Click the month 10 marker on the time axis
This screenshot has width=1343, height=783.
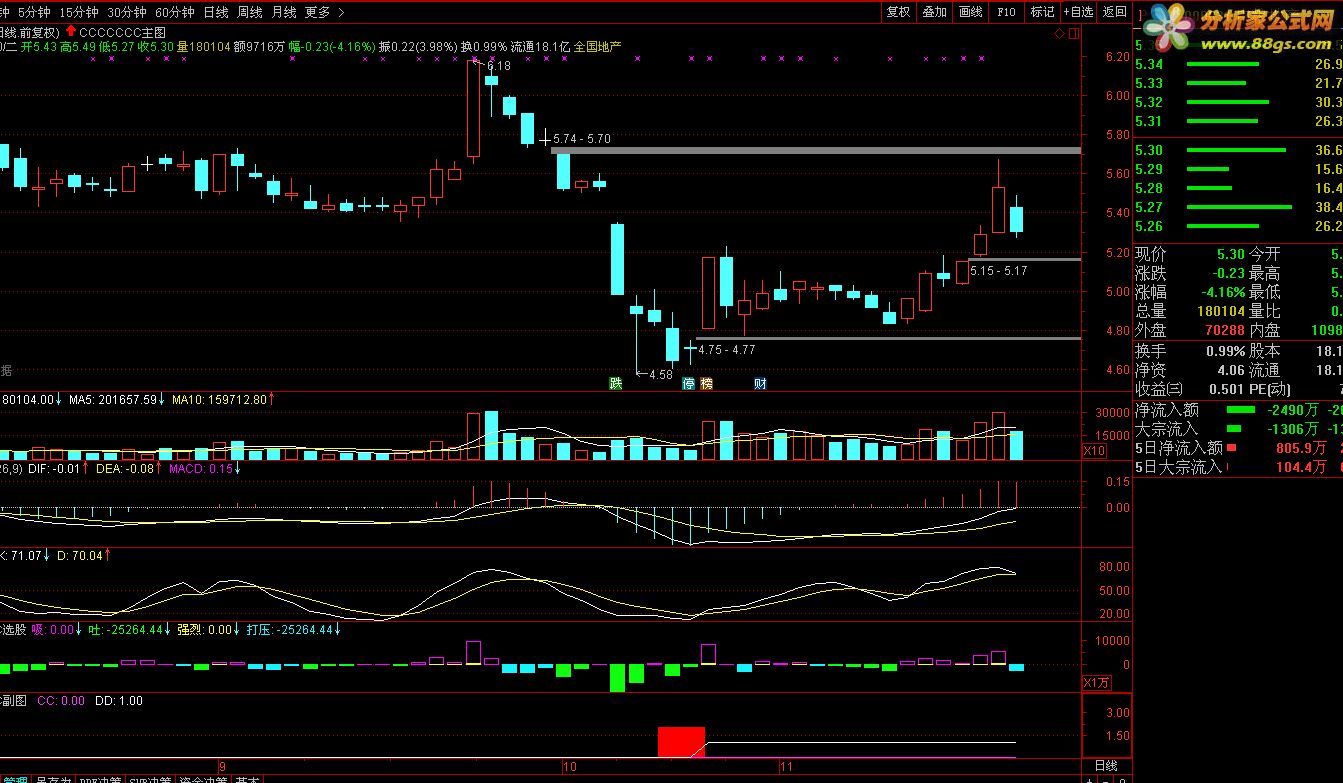[571, 766]
